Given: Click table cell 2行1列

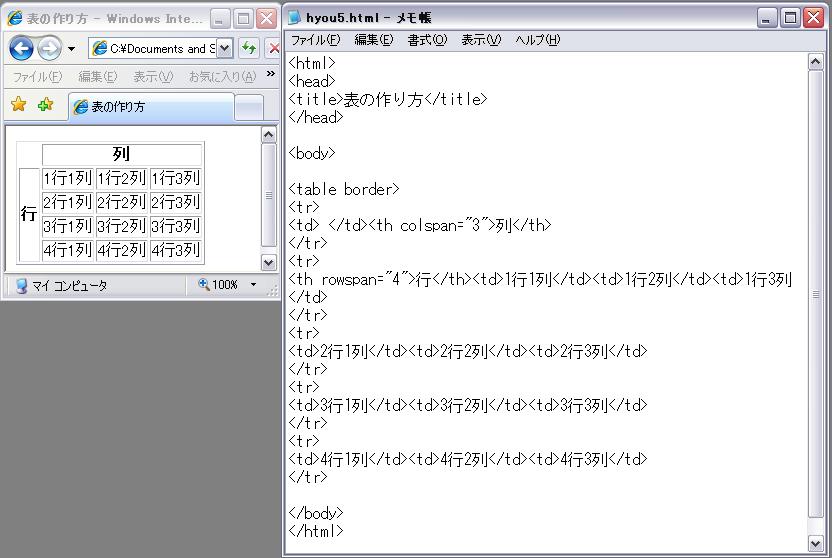Looking at the screenshot, I should coord(68,202).
